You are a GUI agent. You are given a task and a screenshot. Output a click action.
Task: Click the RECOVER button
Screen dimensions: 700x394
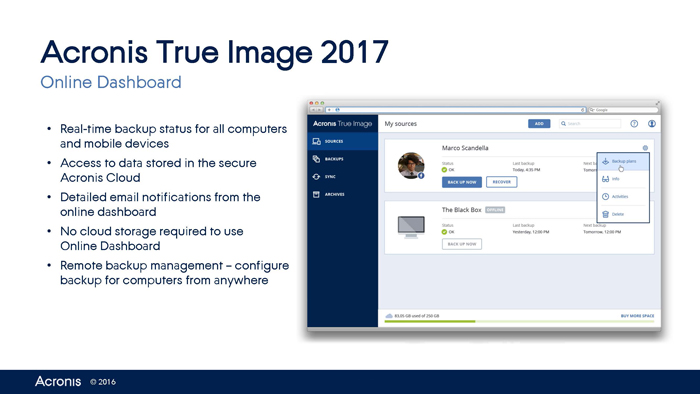coord(501,182)
